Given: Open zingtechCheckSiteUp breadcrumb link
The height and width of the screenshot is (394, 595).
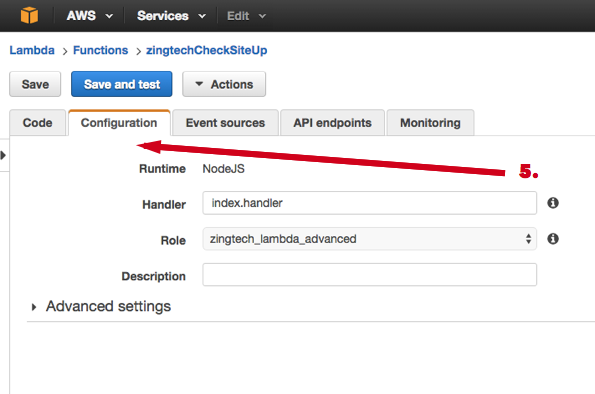Looking at the screenshot, I should coord(206,50).
